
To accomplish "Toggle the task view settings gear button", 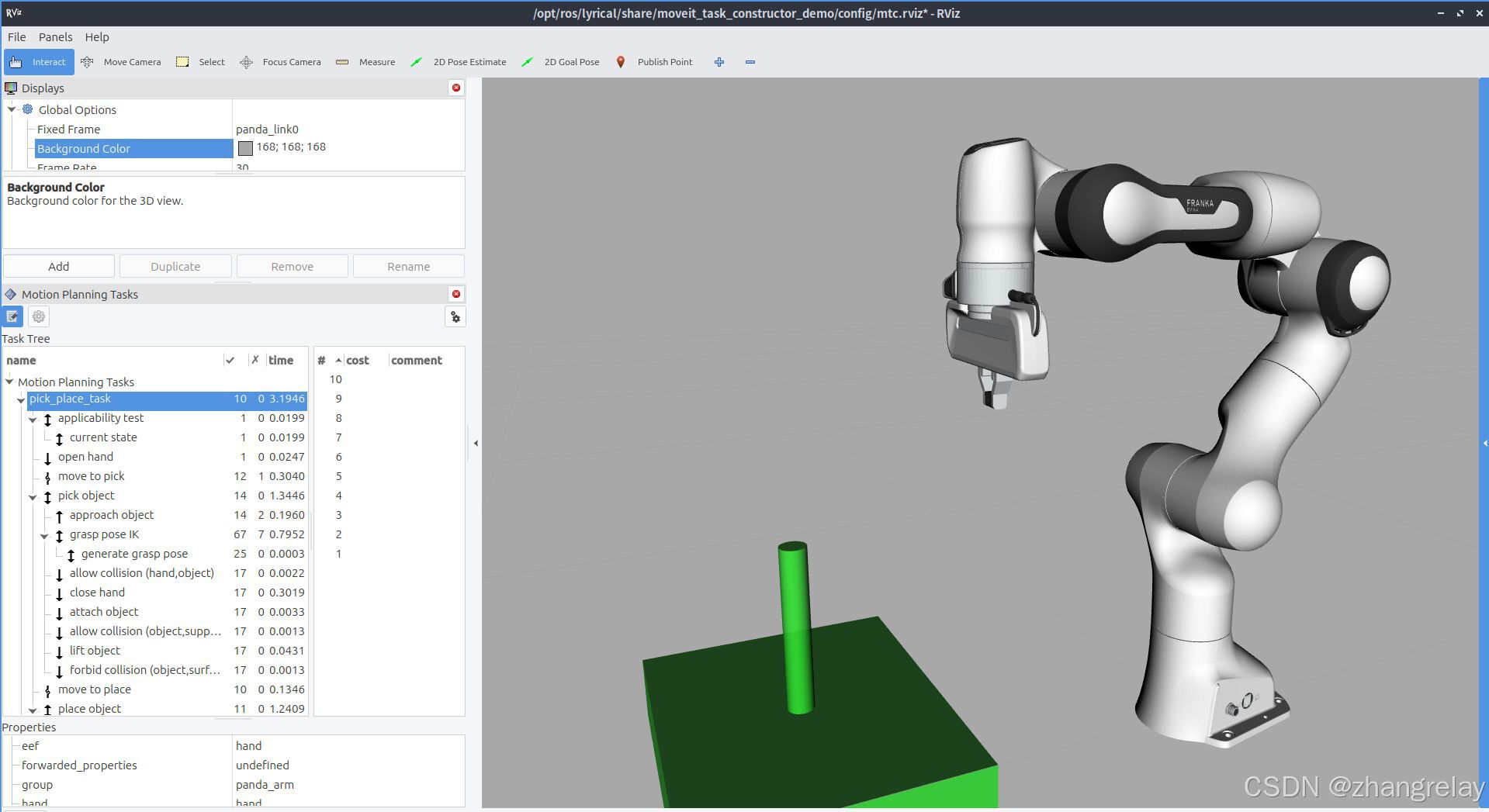I will pos(39,316).
